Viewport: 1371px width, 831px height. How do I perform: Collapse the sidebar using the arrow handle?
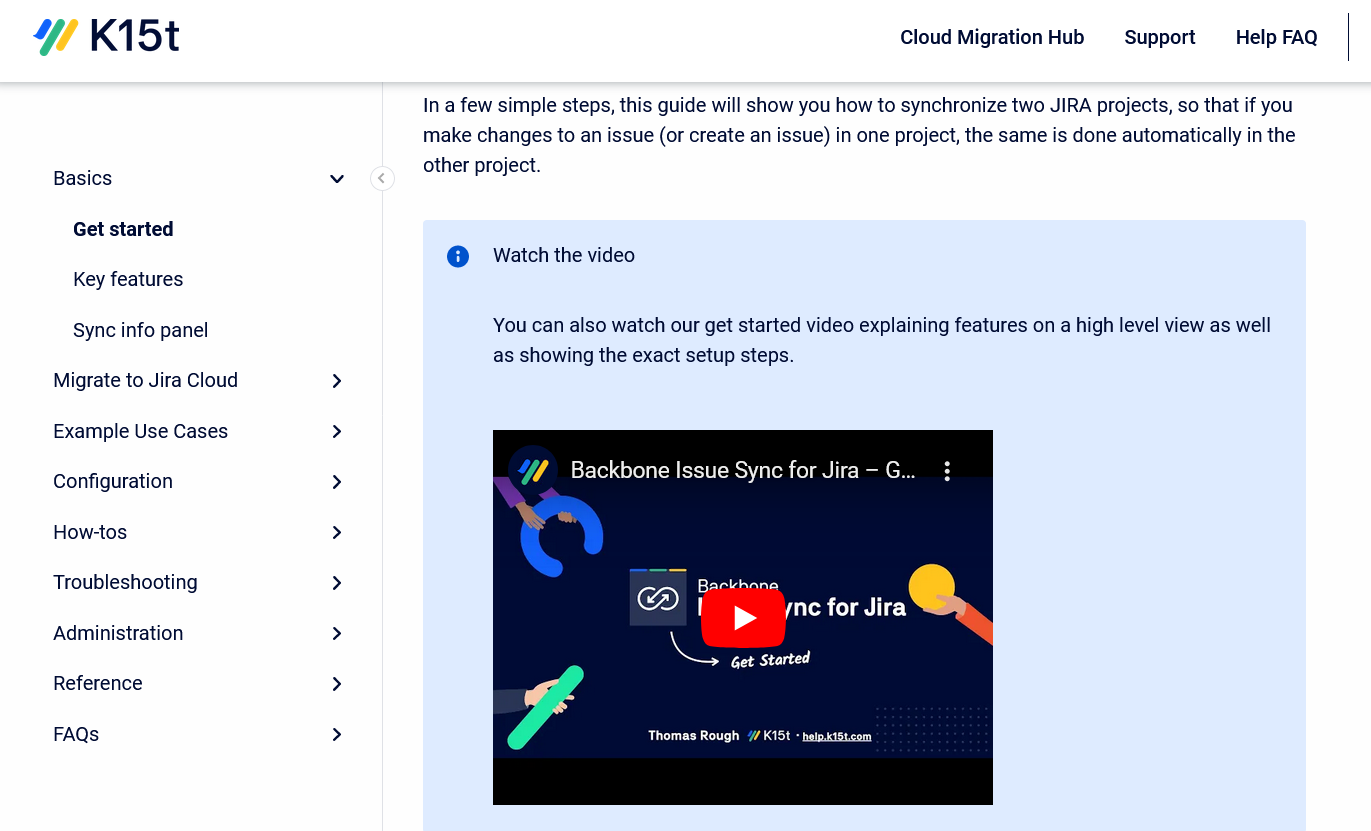pos(382,178)
